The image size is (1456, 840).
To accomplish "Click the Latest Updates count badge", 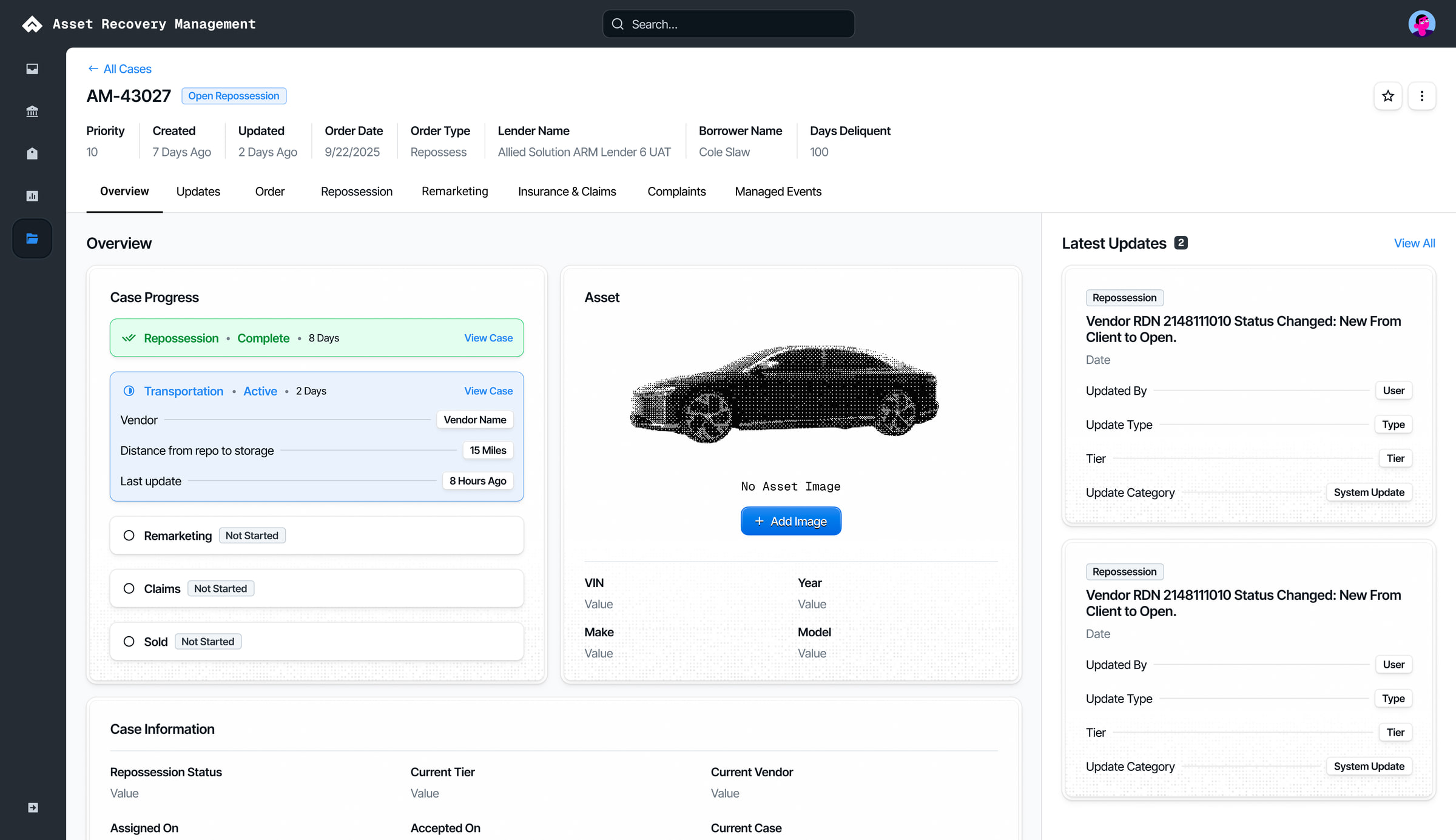I will (1181, 243).
